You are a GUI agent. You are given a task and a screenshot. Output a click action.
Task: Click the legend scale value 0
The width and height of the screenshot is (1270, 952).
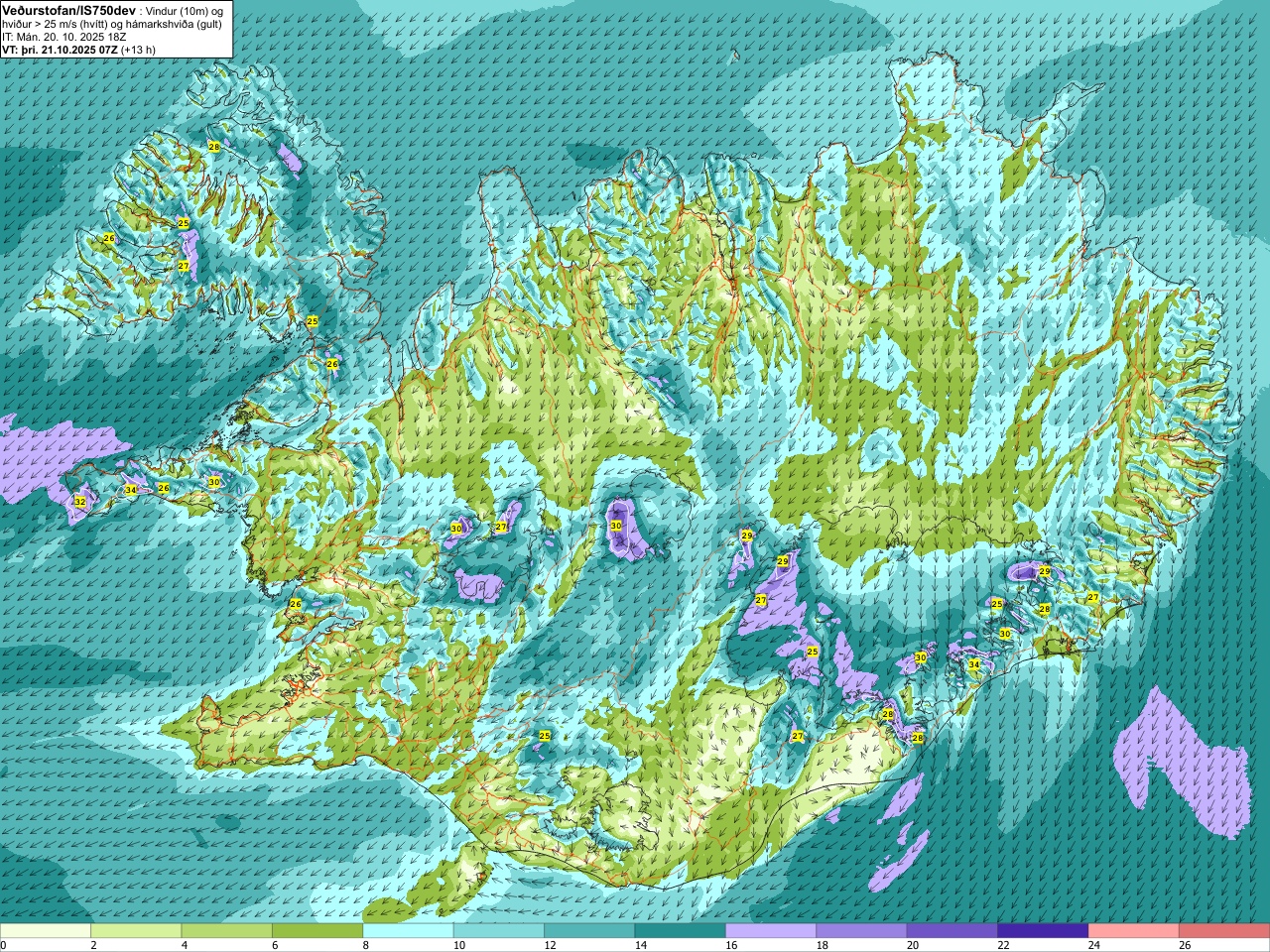pos(4,945)
